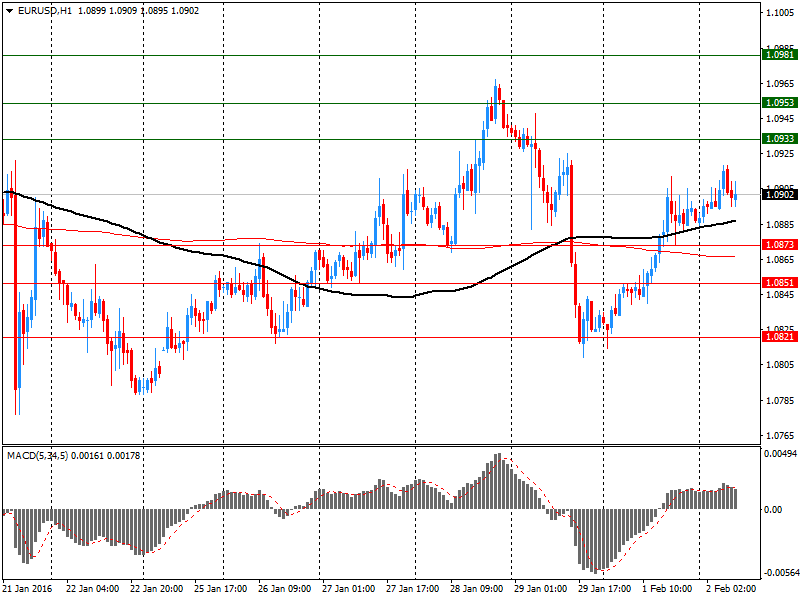
Task: Click the 1.0845 price scale value
Action: tap(780, 295)
